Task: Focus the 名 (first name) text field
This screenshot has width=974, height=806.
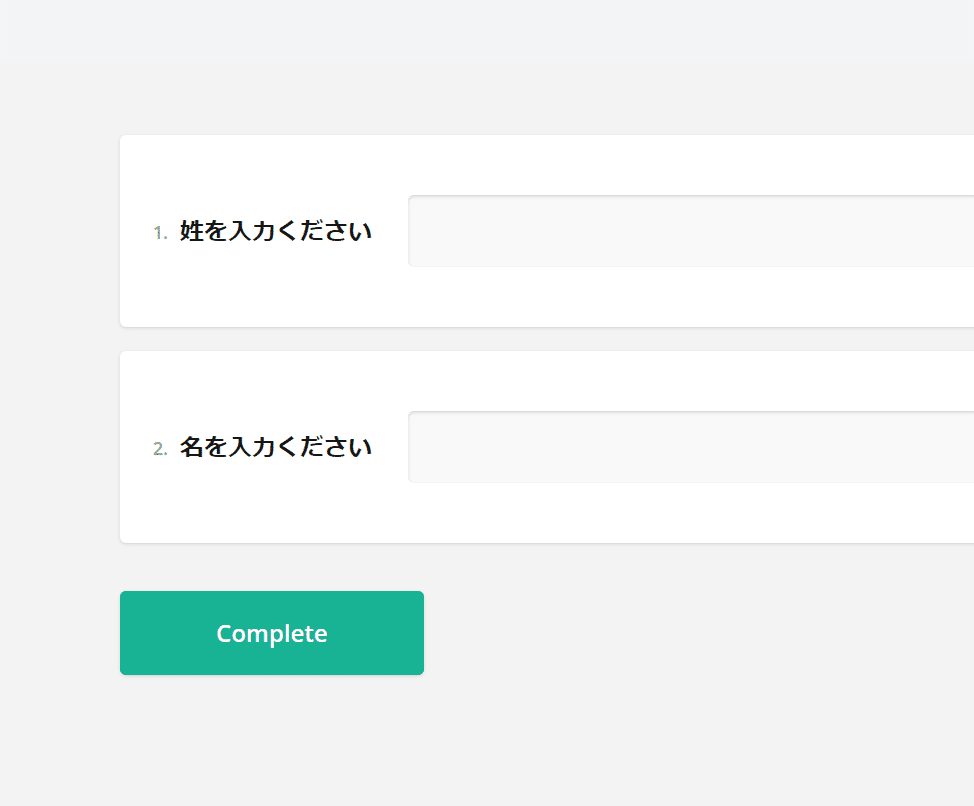Action: pyautogui.click(x=691, y=446)
